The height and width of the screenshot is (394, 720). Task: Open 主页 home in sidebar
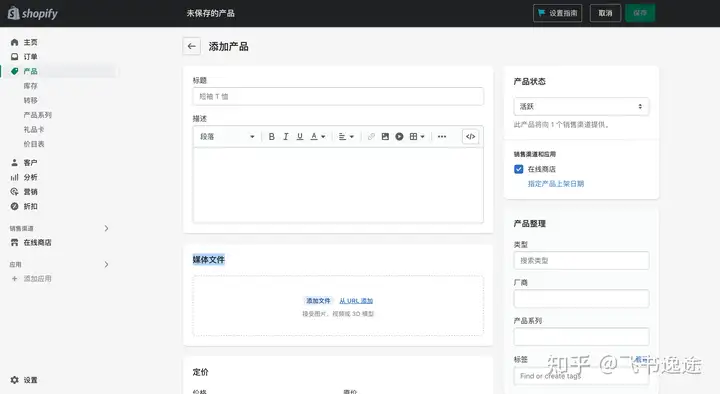point(30,42)
